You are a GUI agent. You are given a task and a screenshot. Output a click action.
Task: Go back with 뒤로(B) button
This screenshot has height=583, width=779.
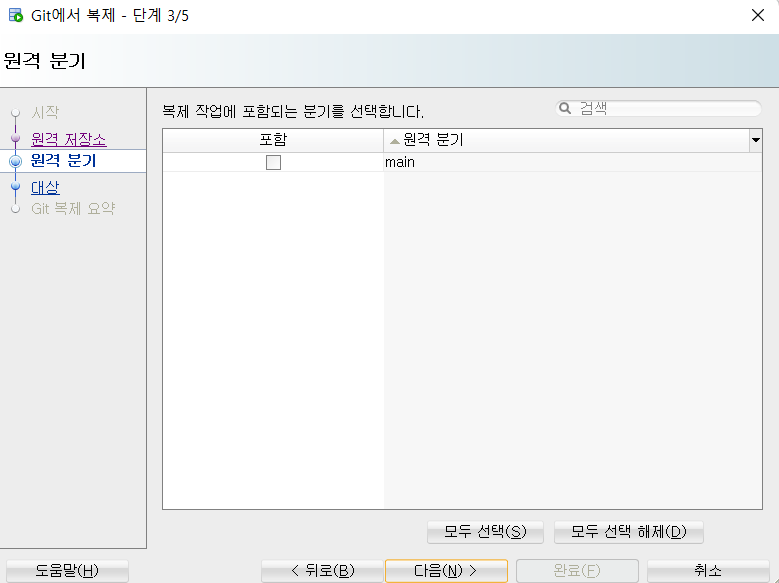click(x=322, y=571)
